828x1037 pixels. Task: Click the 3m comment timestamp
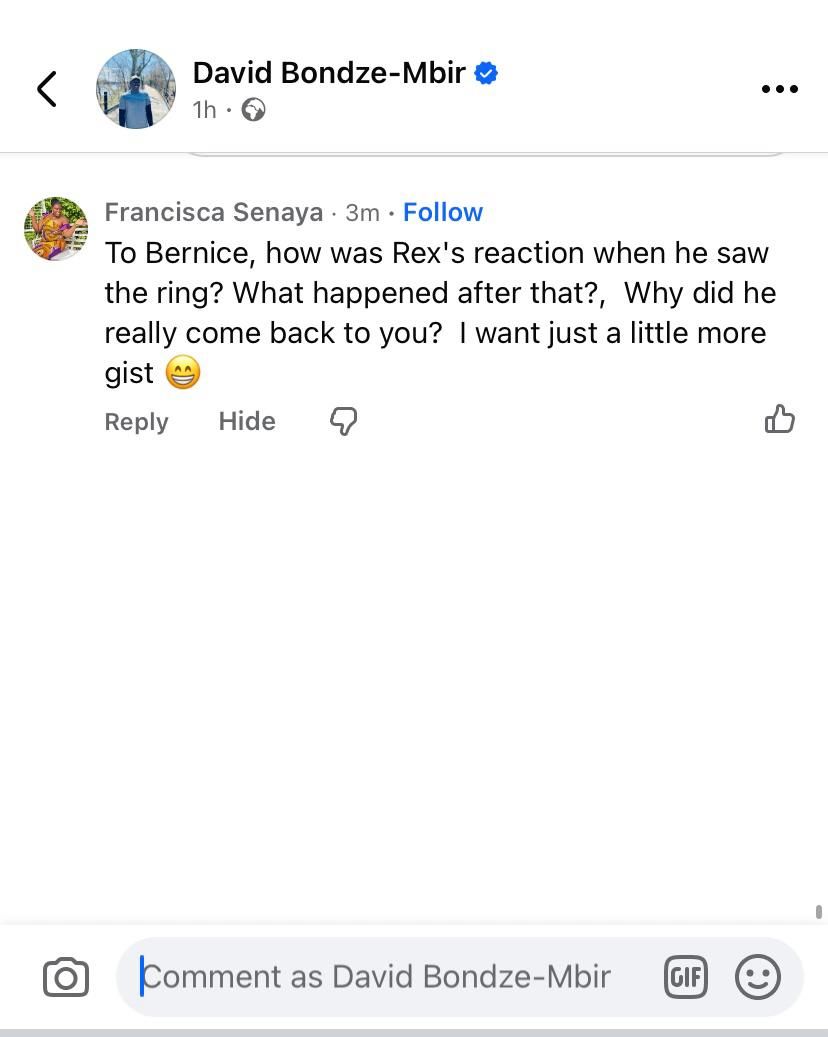click(x=362, y=212)
